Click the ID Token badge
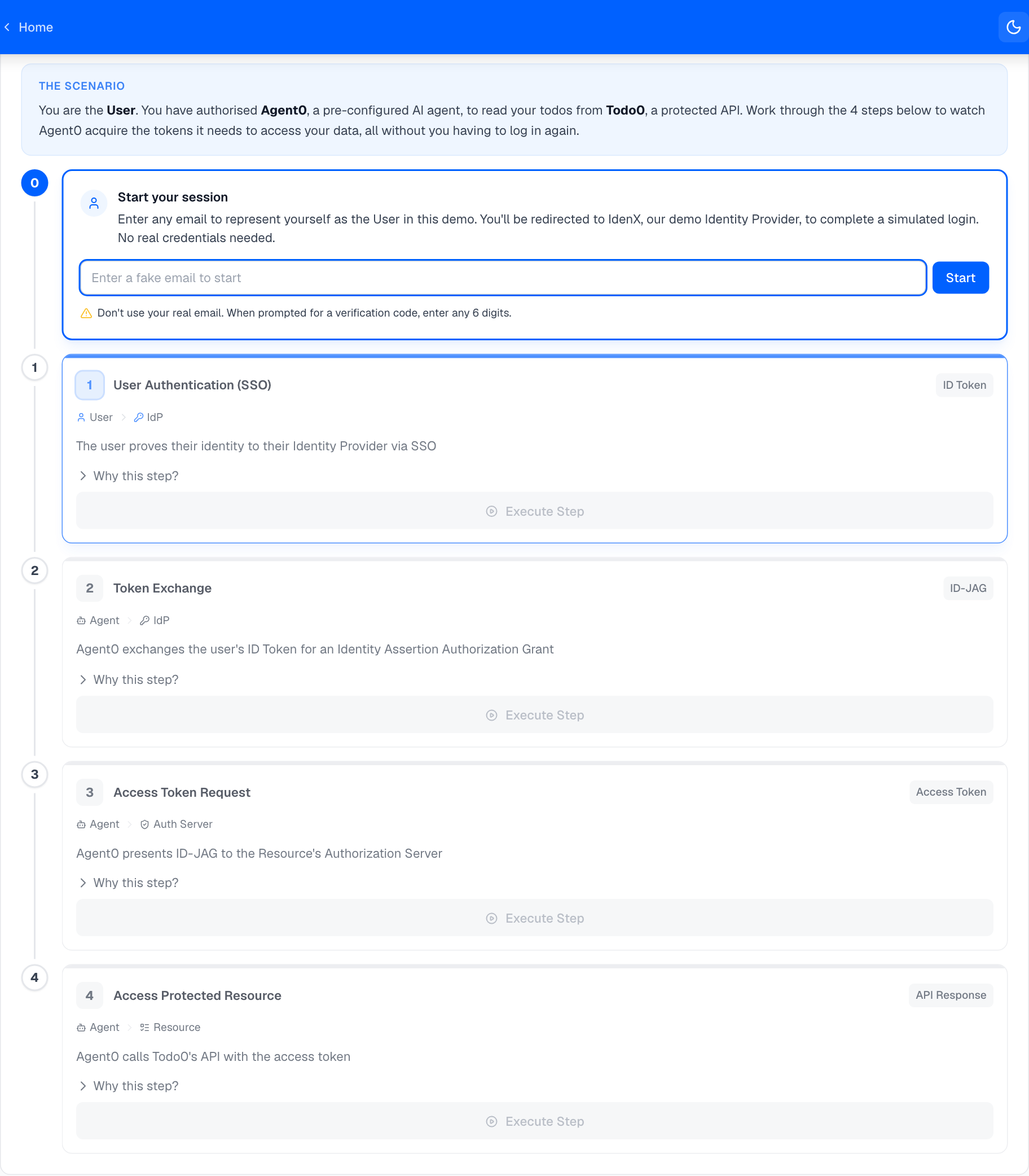Screen dimensions: 1029x1176 pos(964,385)
